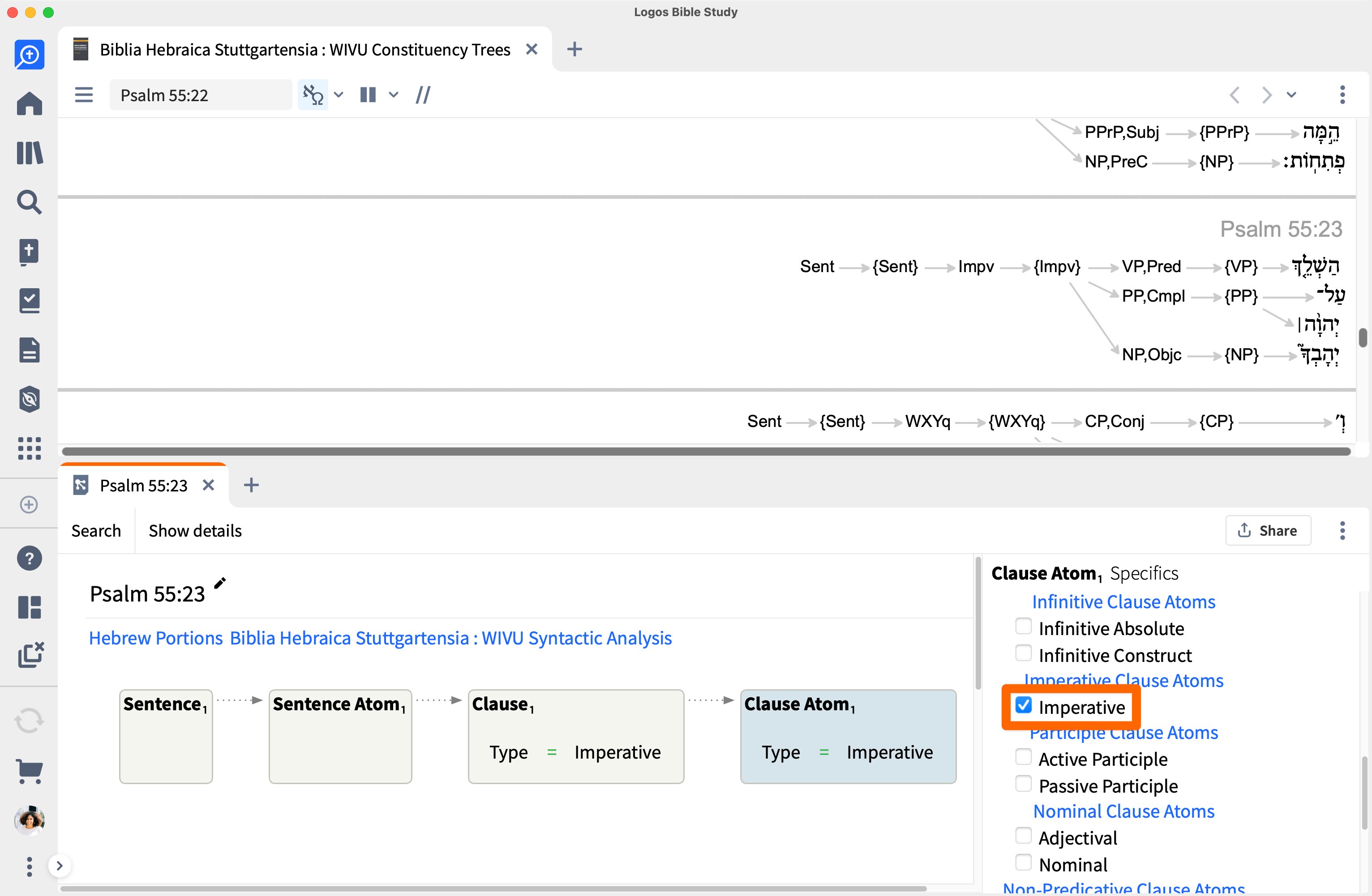Check the Passive Participle checkbox
Screen dimensions: 1372x896
pyautogui.click(x=1023, y=784)
